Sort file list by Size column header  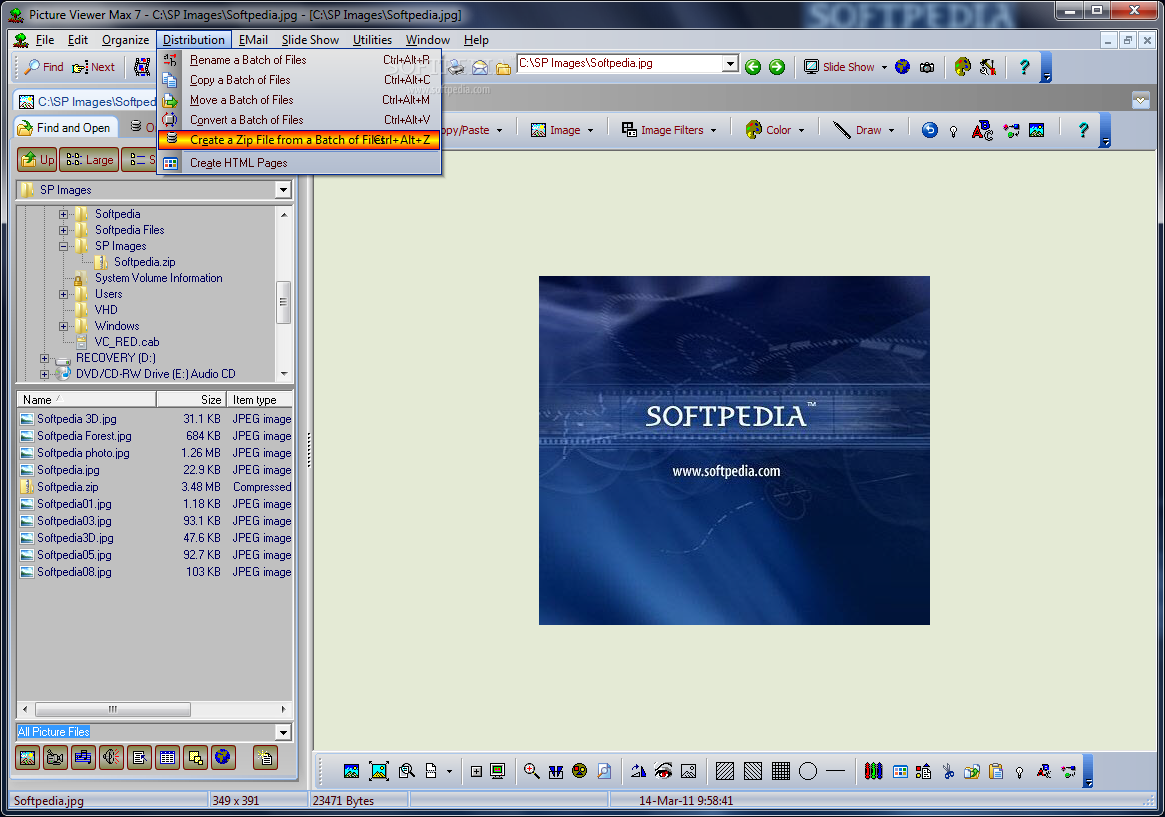[x=190, y=400]
